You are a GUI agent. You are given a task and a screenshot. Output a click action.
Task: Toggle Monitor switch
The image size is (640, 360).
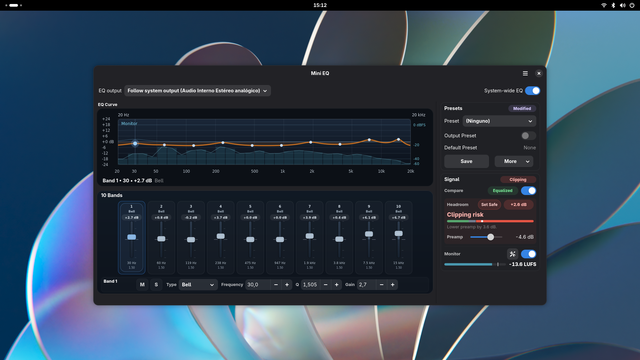point(528,254)
